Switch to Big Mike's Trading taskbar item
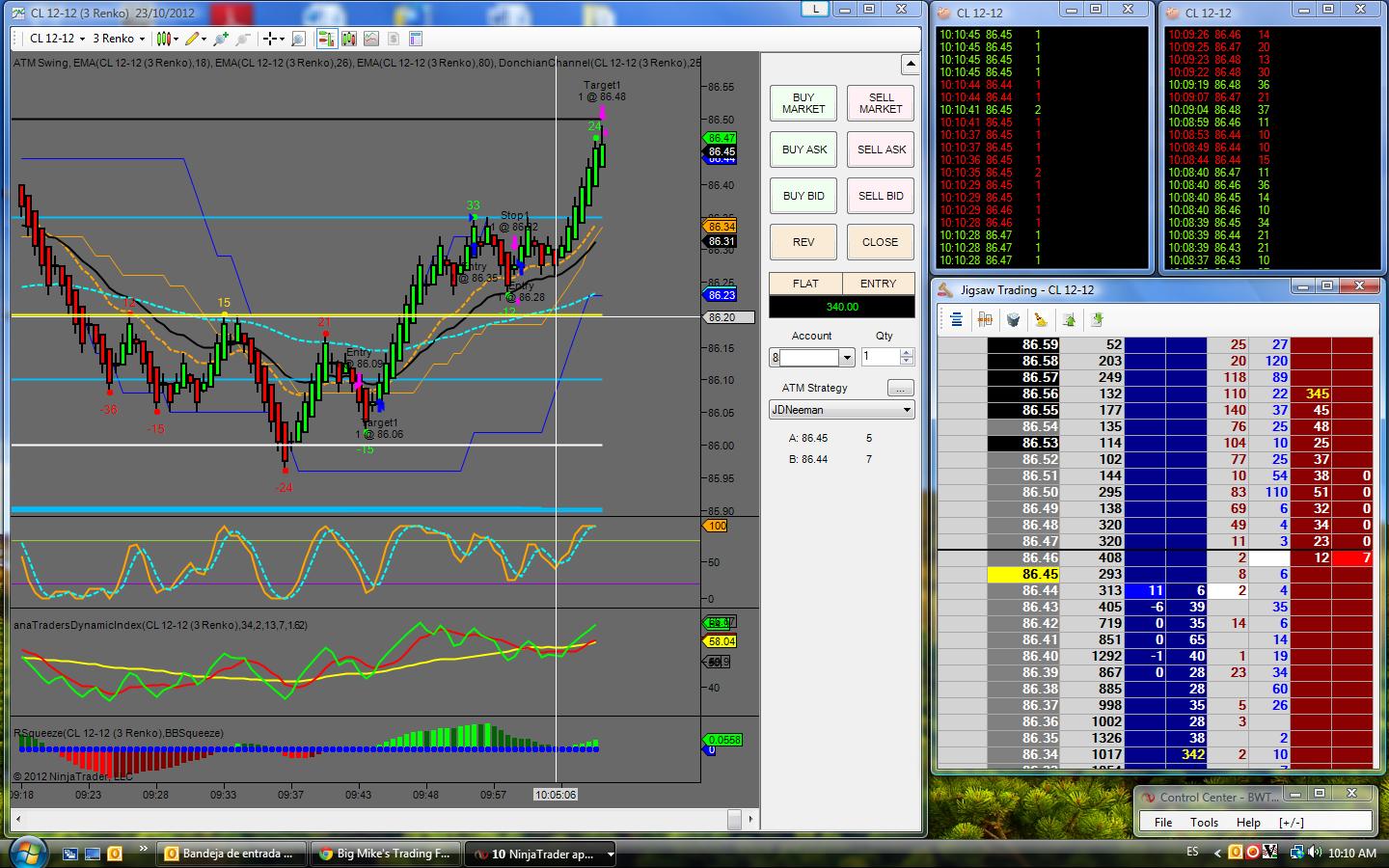Screen dimensions: 1389x868 386,854
